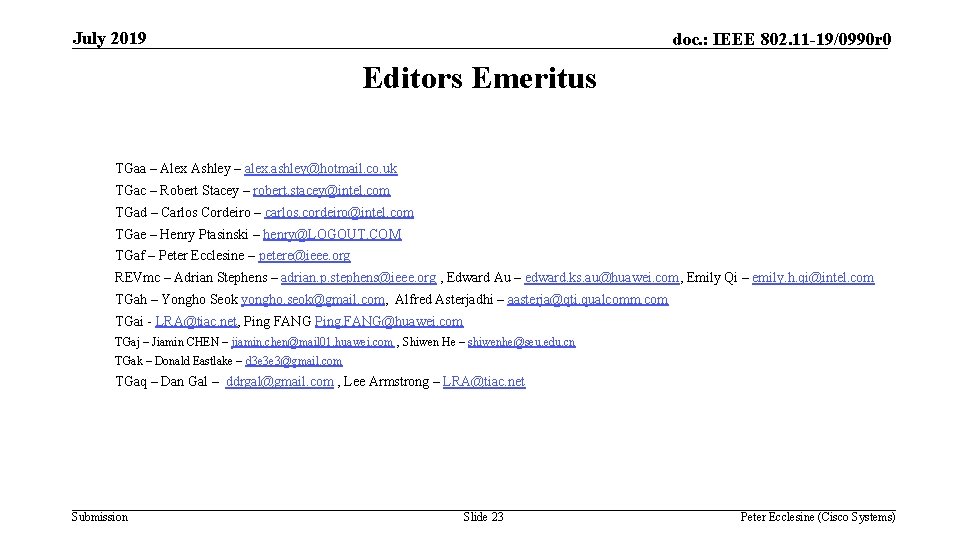This screenshot has width=960, height=540.
Task: Select the Editors Emeritus slide title
Action: [x=479, y=78]
